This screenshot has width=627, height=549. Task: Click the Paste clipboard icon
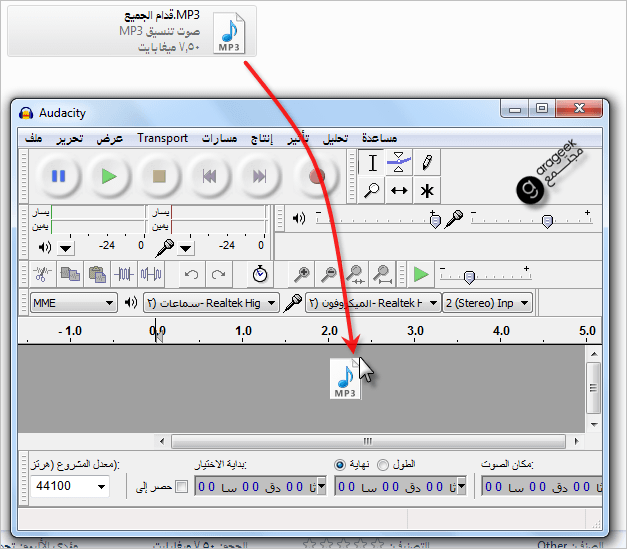click(97, 274)
